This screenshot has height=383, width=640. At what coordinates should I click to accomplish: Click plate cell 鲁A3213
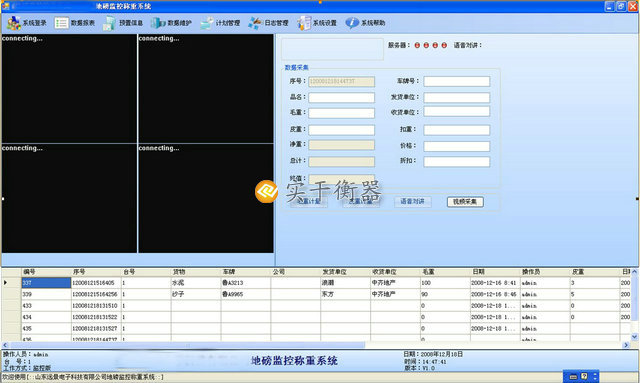[246, 283]
